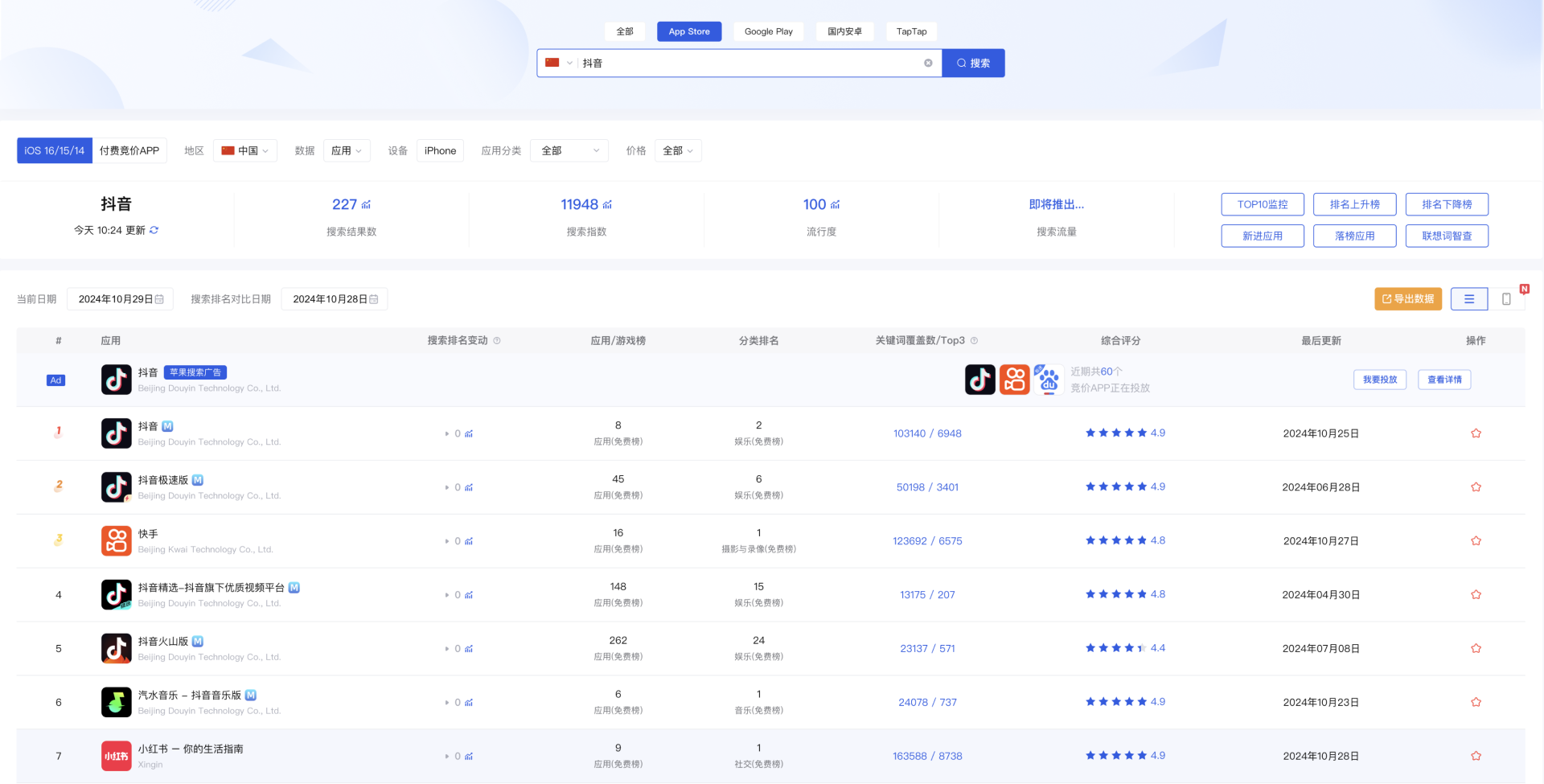Click Kuaishou bidding app icon in Ad row

(1015, 380)
